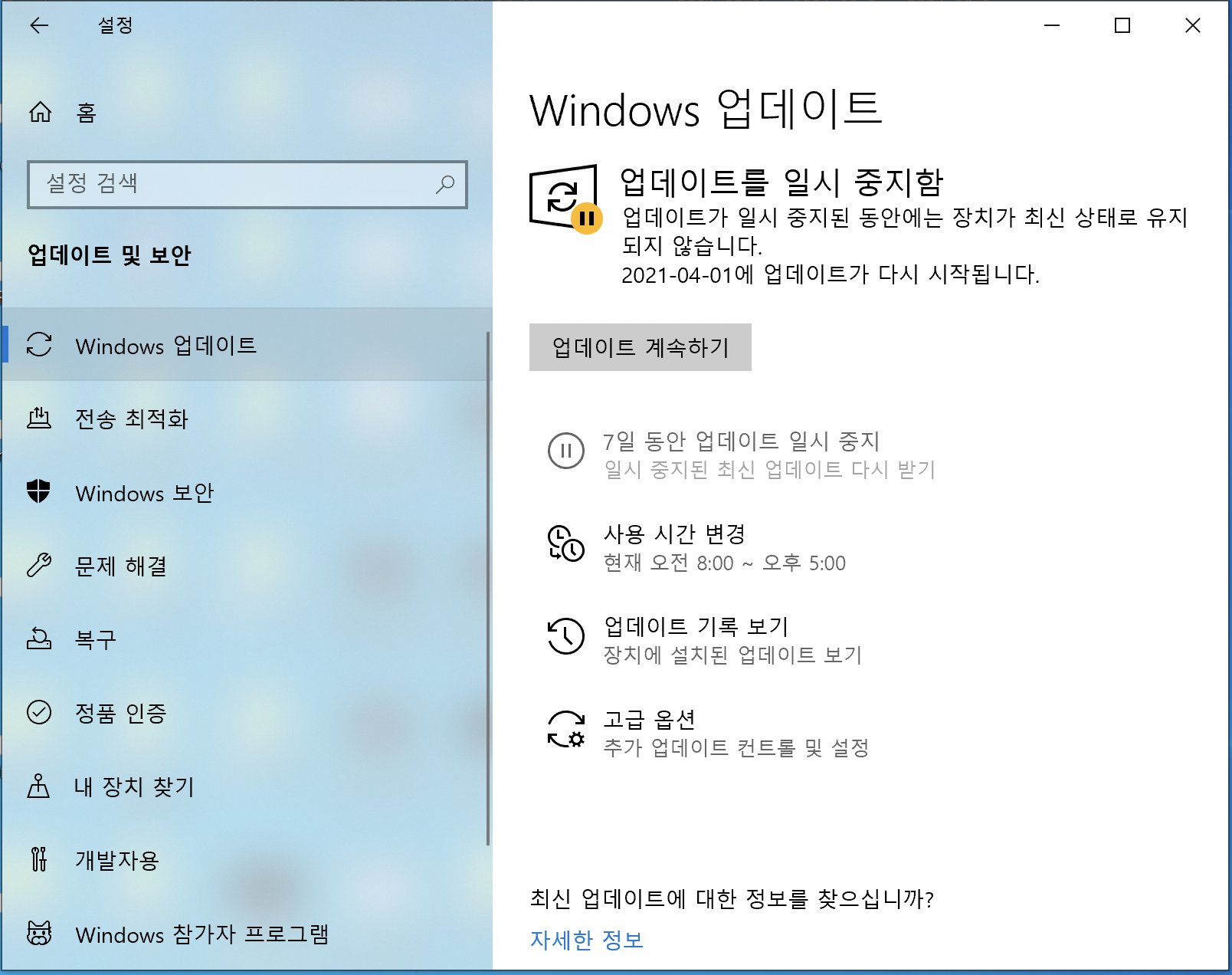Click the pause circle icon for 7일 동안 일시 중지
The width and height of the screenshot is (1232, 975).
[x=566, y=451]
